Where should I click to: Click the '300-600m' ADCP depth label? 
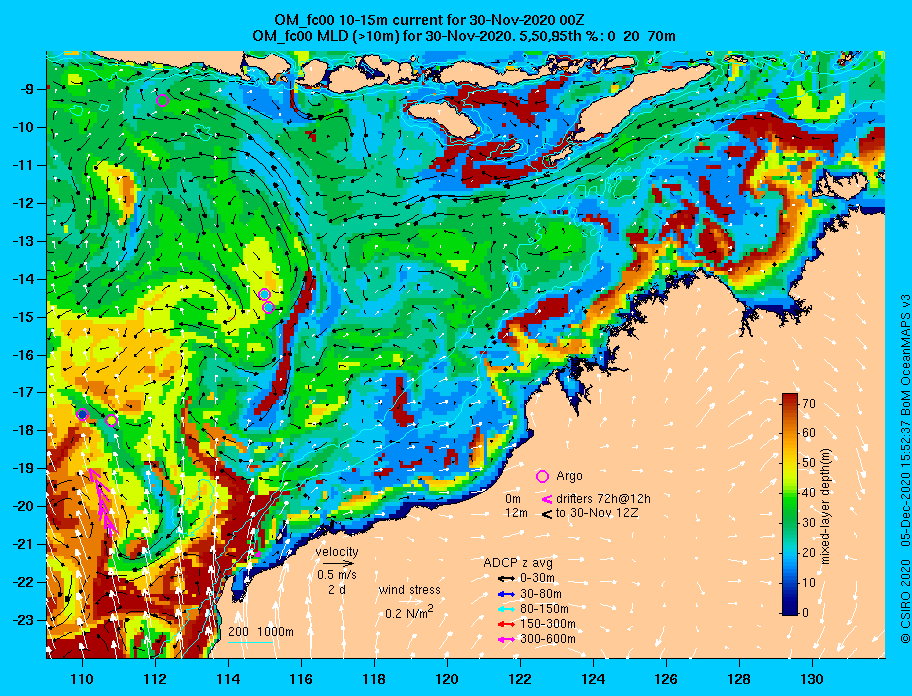pyautogui.click(x=548, y=639)
